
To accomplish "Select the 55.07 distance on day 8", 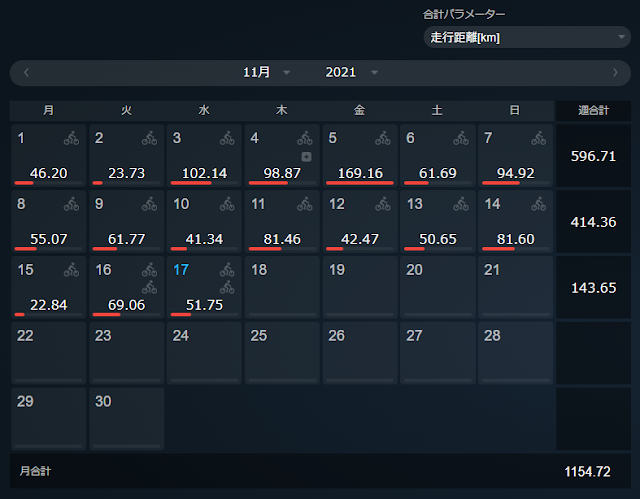I will tap(49, 239).
